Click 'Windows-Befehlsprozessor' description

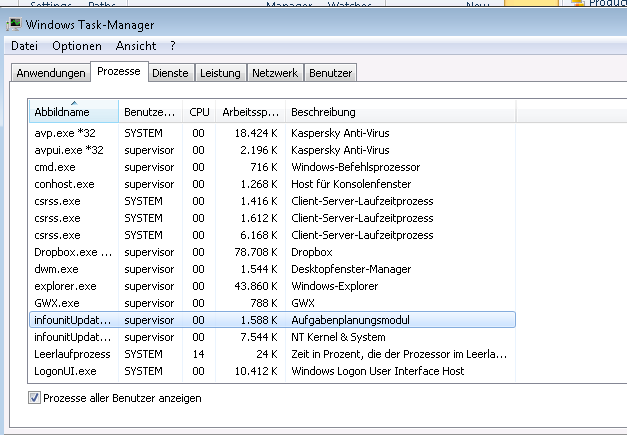[x=355, y=167]
